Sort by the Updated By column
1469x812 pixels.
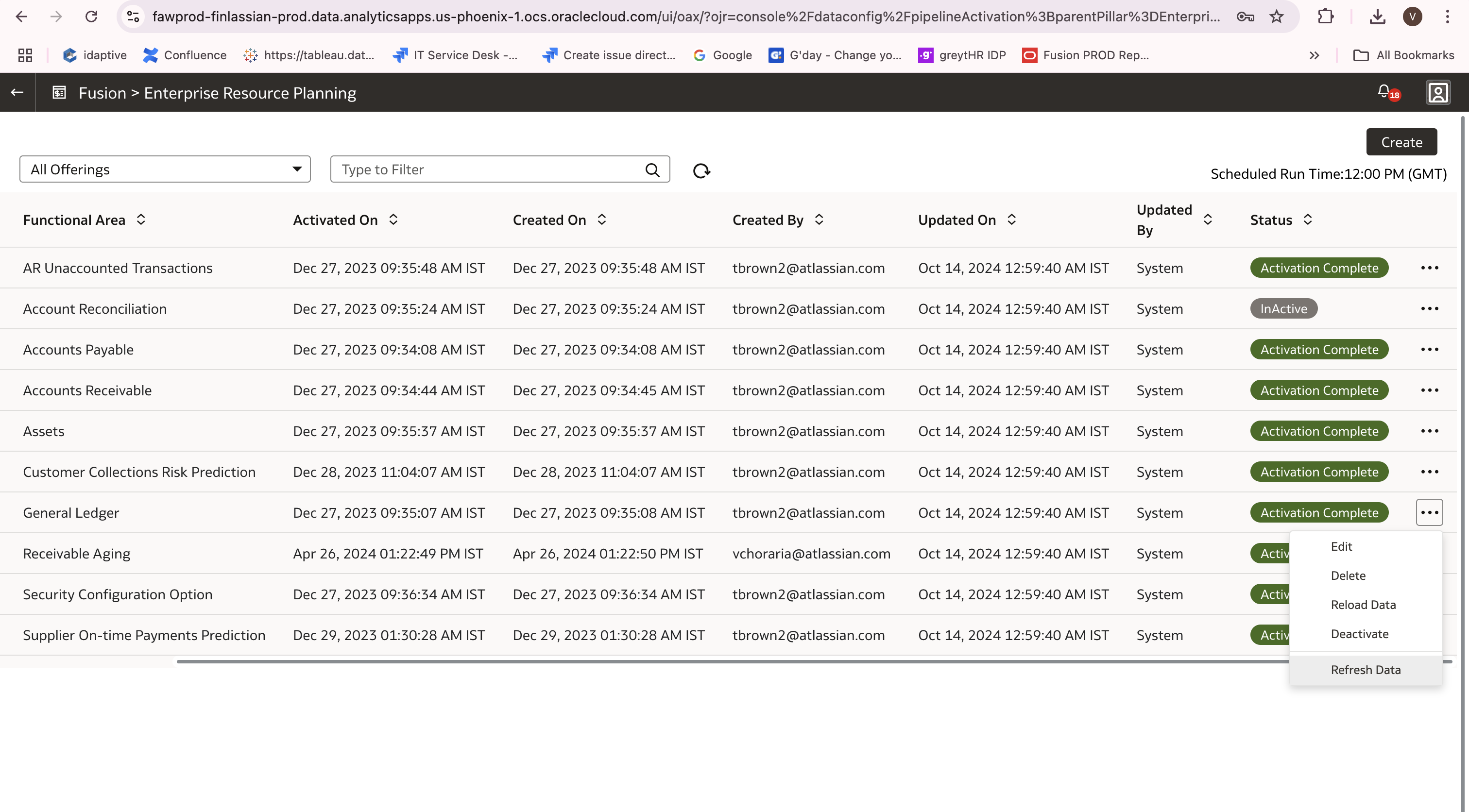pos(1207,220)
